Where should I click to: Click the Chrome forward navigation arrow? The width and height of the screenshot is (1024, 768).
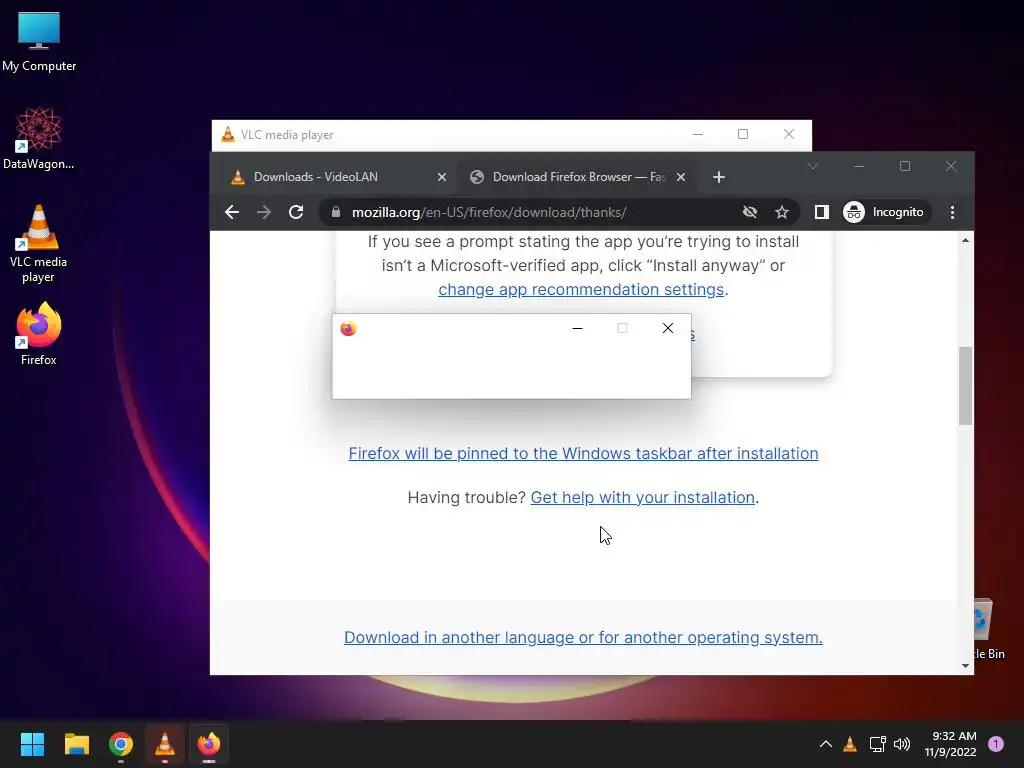(264, 212)
